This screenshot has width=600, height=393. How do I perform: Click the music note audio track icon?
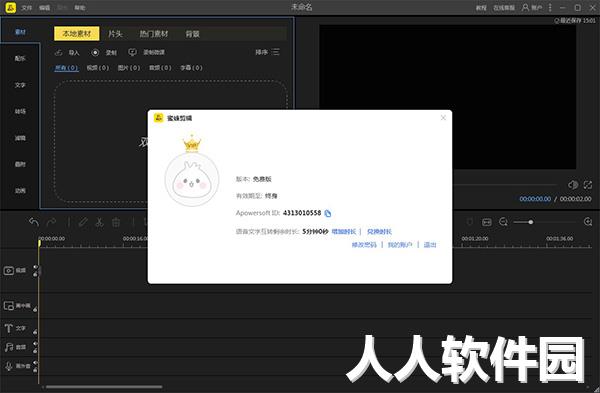(x=8, y=347)
